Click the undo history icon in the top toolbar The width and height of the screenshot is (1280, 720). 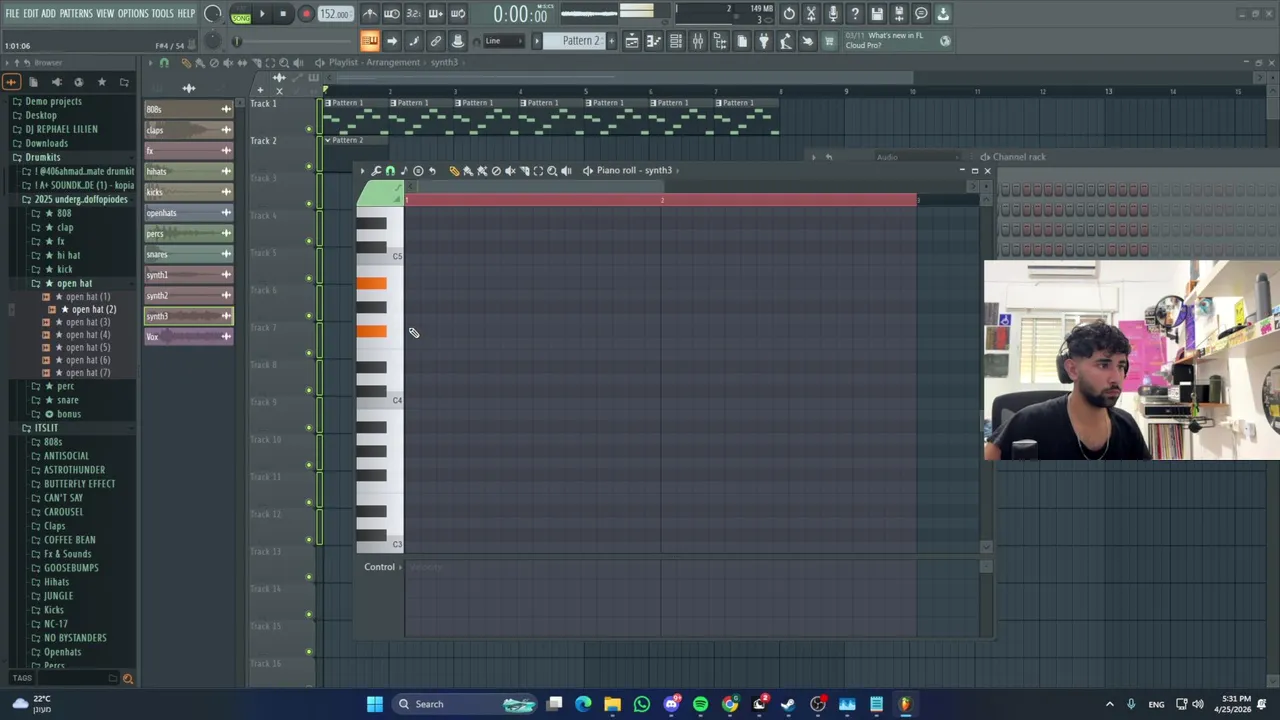point(789,14)
